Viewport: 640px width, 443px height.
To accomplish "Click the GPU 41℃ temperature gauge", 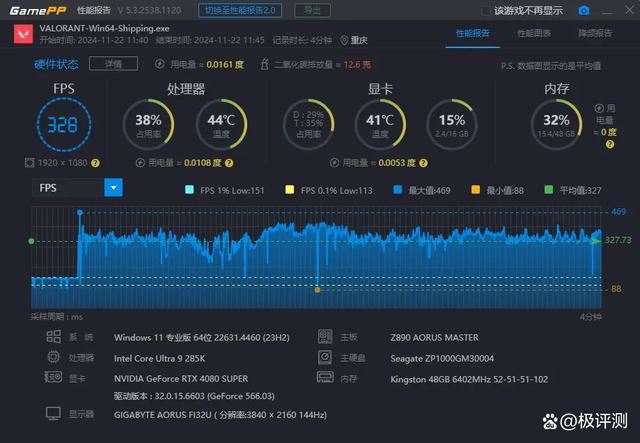I will click(380, 125).
